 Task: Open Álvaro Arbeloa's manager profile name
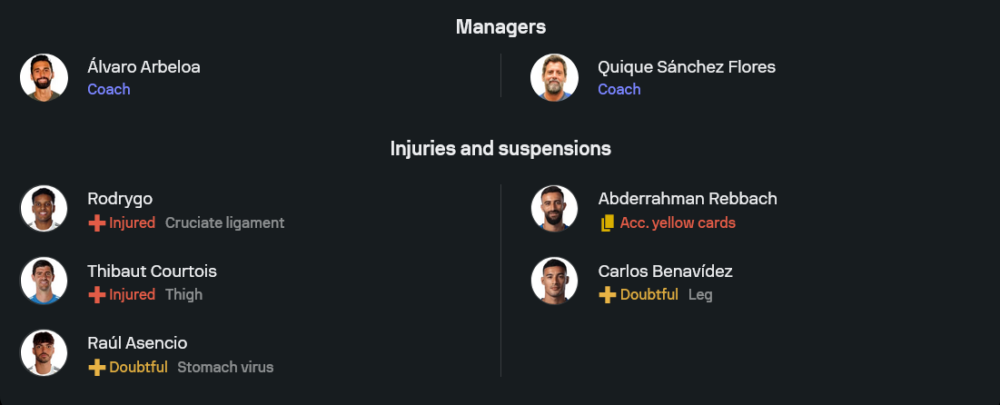pyautogui.click(x=143, y=67)
